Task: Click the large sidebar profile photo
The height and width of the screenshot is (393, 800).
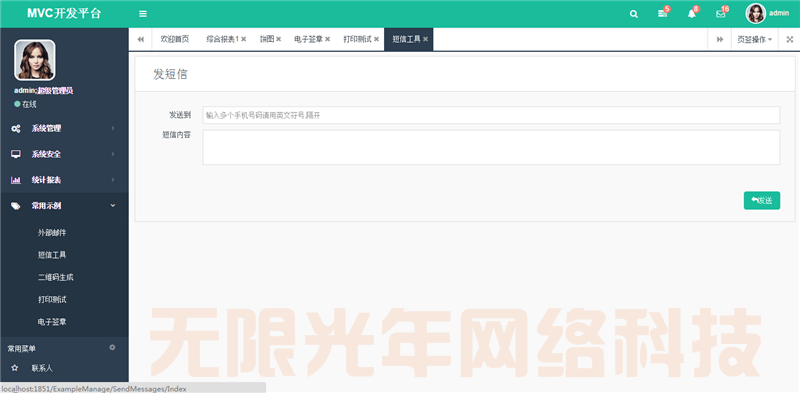Action: [x=35, y=60]
